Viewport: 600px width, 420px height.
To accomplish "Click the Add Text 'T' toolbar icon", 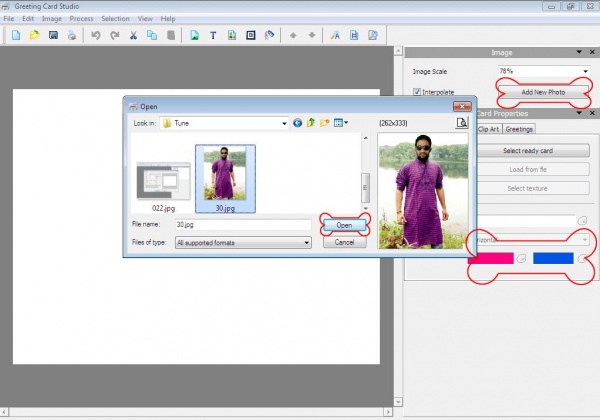I will 213,35.
